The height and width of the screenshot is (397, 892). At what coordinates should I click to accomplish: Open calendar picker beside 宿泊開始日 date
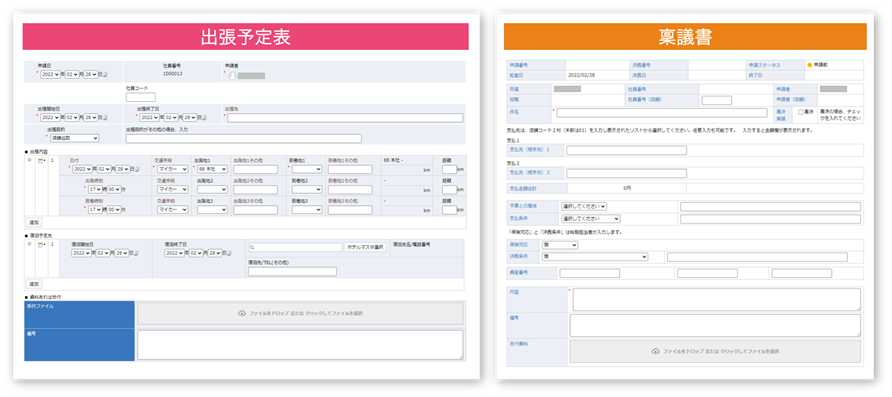(137, 253)
